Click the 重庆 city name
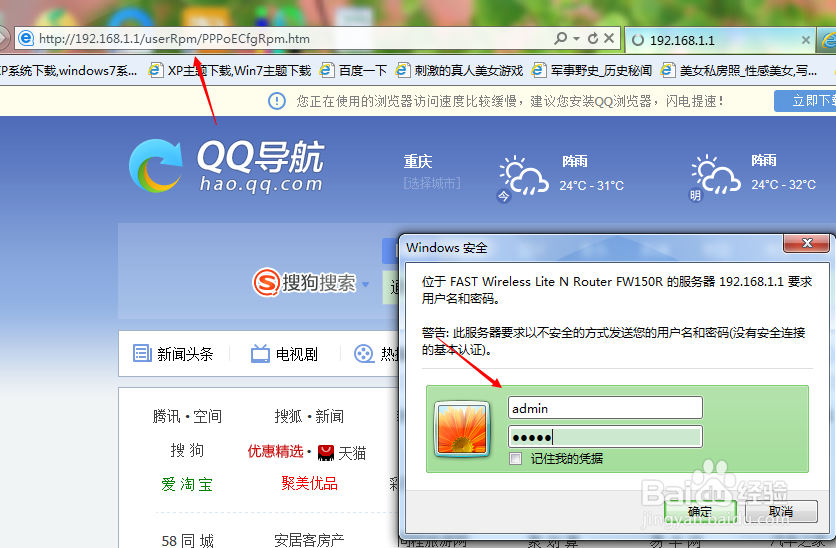The height and width of the screenshot is (548, 836). click(417, 161)
